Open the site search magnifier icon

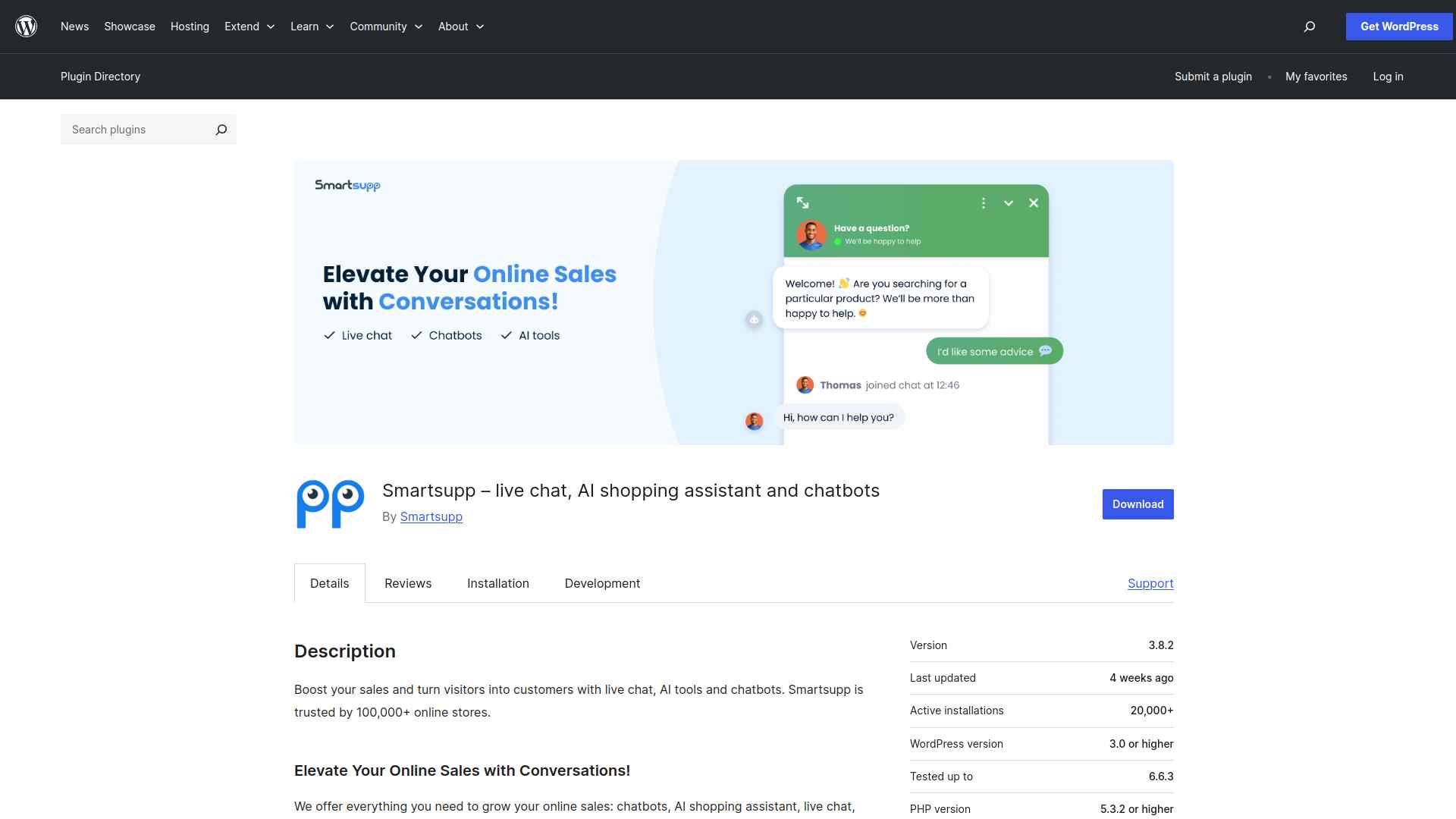pyautogui.click(x=1309, y=27)
